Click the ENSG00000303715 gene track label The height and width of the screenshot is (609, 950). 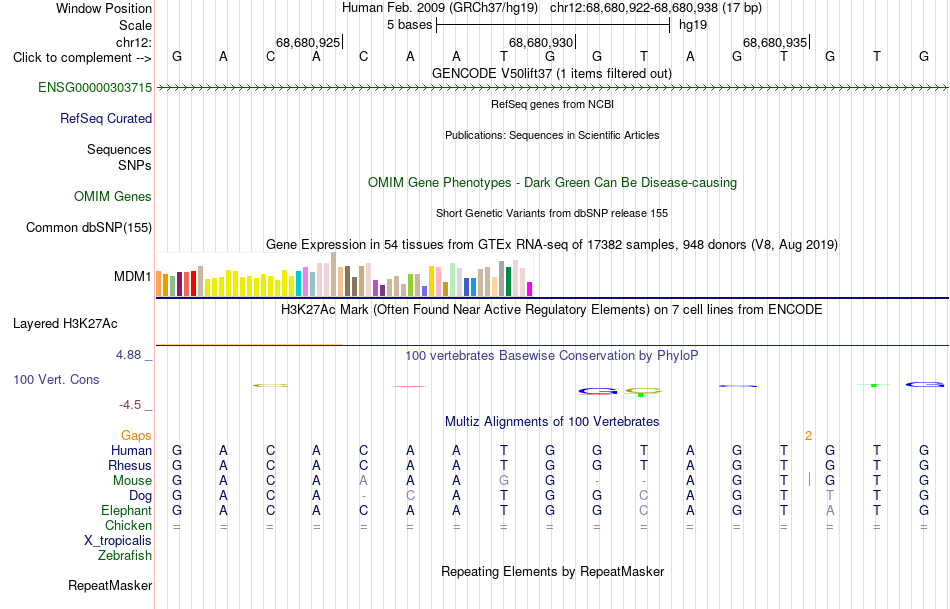click(x=95, y=87)
